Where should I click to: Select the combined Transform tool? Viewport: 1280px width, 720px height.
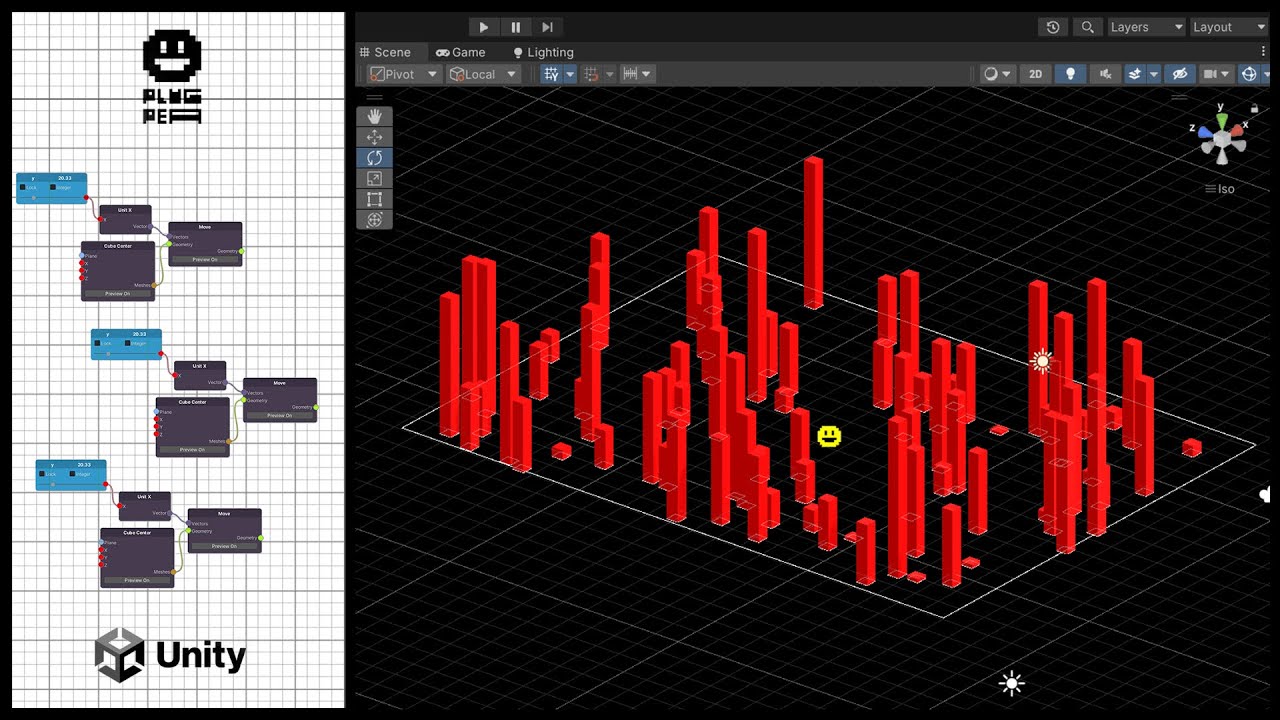coord(375,220)
